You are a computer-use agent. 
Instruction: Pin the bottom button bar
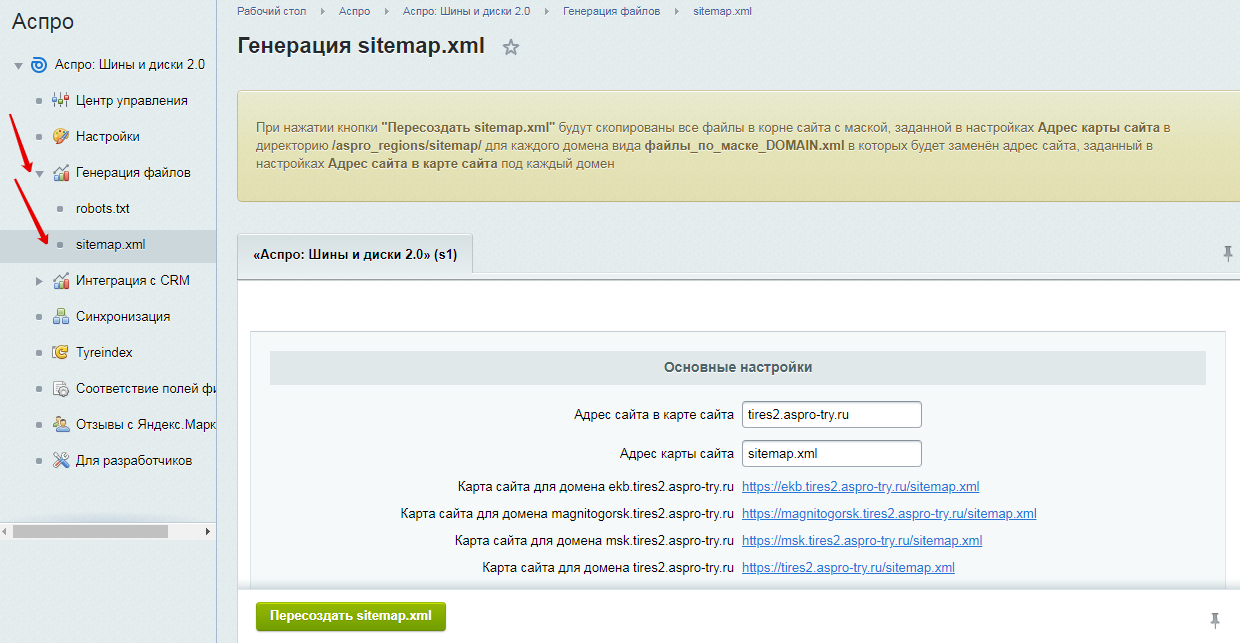pyautogui.click(x=1216, y=620)
